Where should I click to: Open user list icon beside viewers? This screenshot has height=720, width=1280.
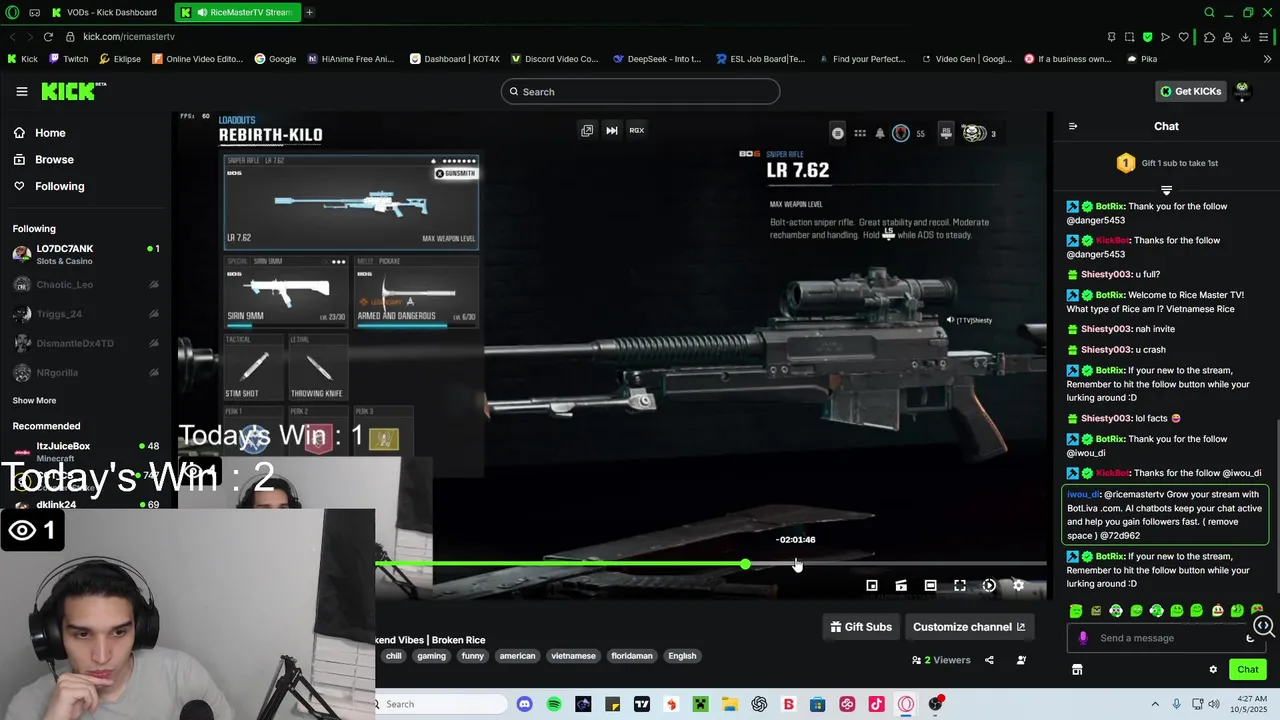click(1021, 660)
